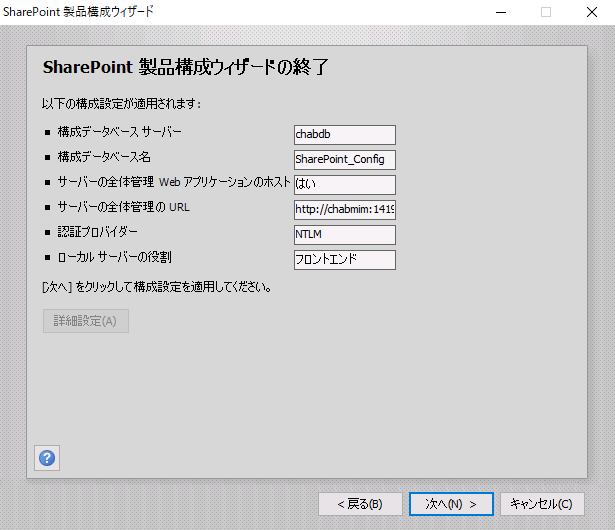Click the 構成データベース サーバー label
The width and height of the screenshot is (615, 530).
coord(120,132)
